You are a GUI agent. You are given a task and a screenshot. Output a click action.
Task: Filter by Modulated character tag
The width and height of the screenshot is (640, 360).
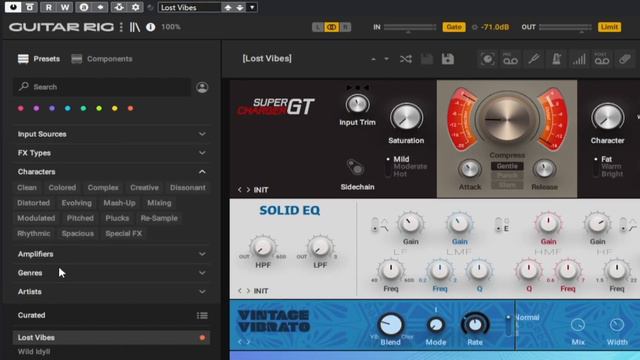click(36, 218)
